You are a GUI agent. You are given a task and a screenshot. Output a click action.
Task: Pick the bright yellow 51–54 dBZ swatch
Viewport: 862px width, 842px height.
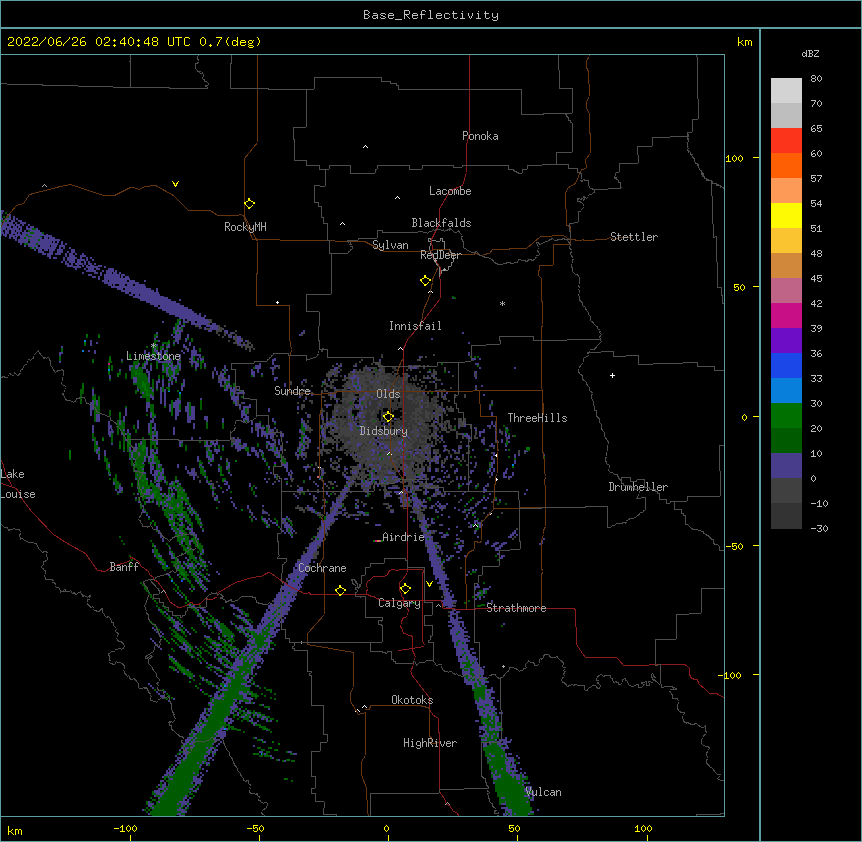(x=786, y=215)
